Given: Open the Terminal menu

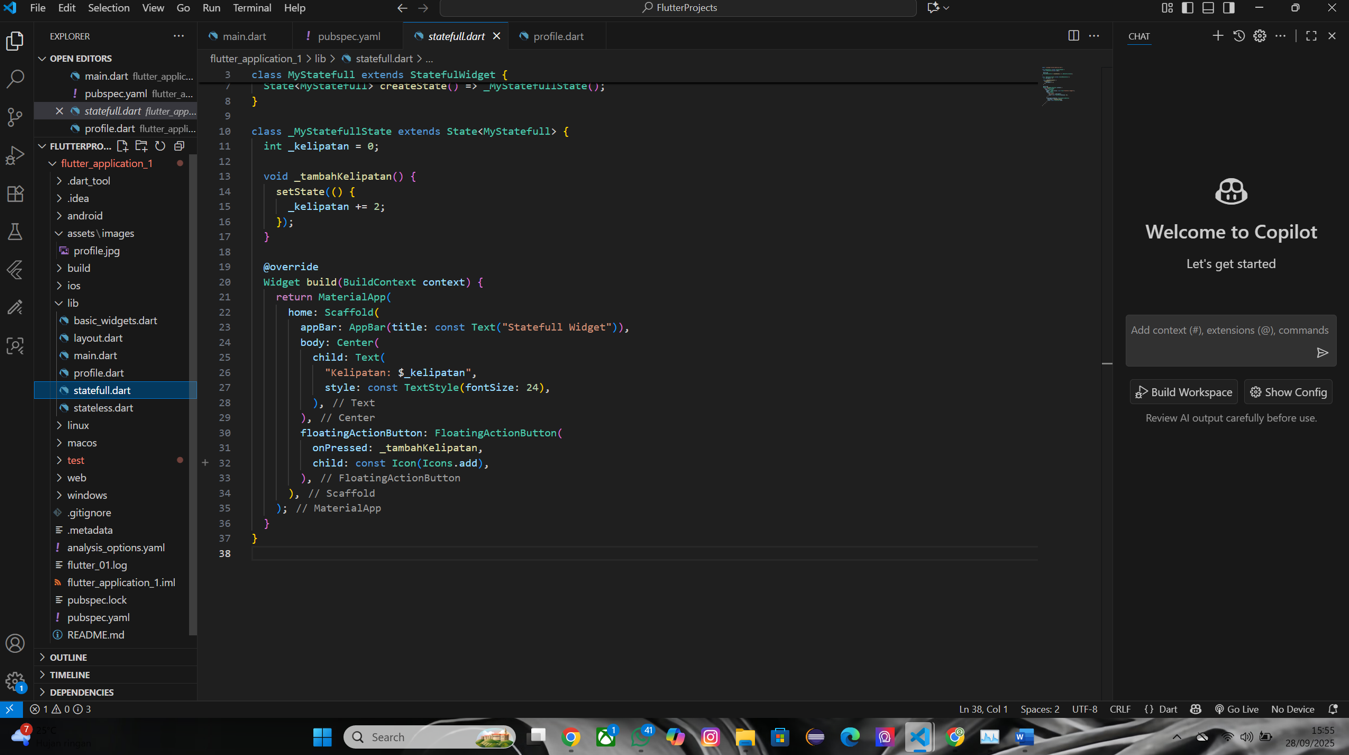Looking at the screenshot, I should pos(251,8).
